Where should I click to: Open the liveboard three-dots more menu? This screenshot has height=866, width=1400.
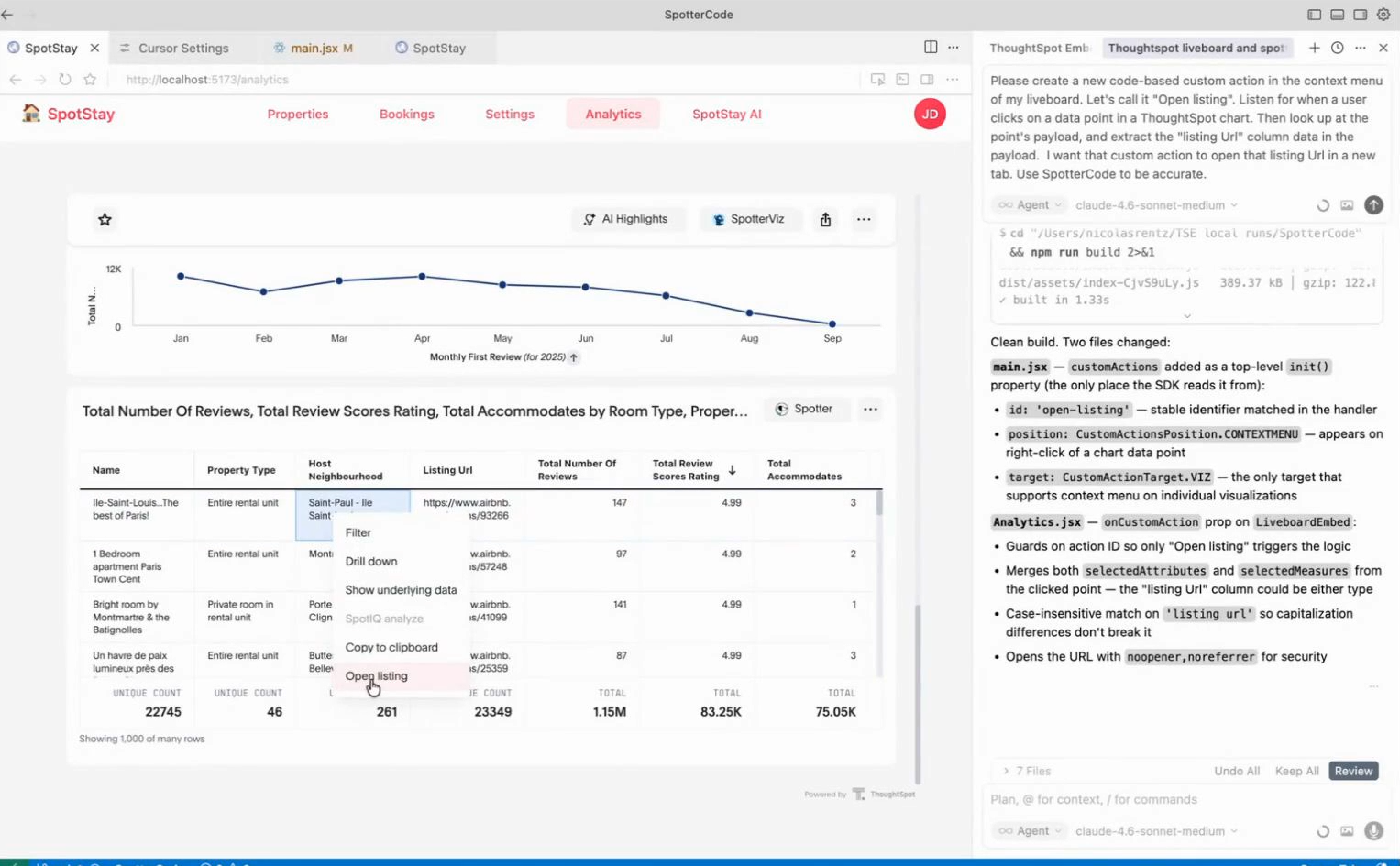click(x=864, y=220)
